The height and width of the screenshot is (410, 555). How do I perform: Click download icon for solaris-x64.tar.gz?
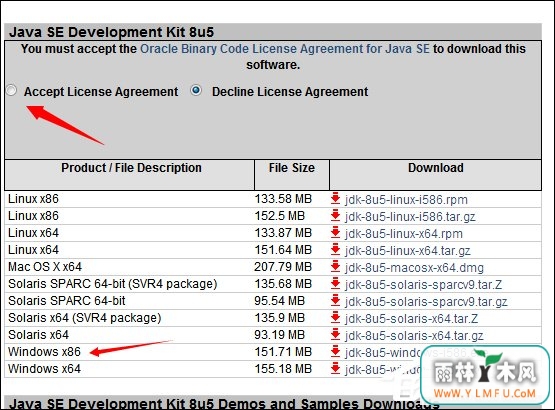tap(336, 335)
